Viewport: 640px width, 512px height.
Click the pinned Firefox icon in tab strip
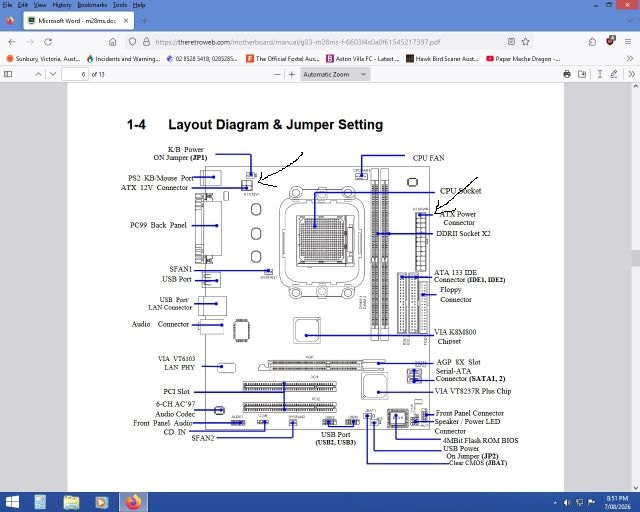10,20
